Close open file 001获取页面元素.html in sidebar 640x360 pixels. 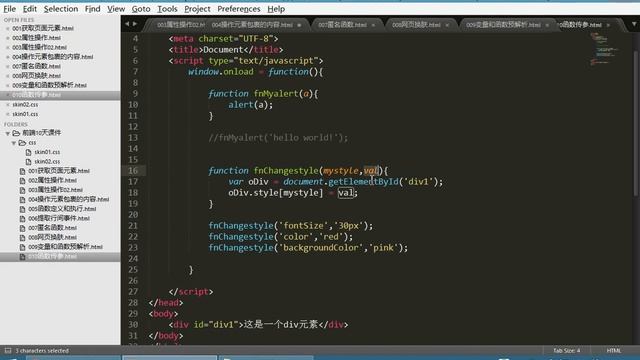coord(7,28)
